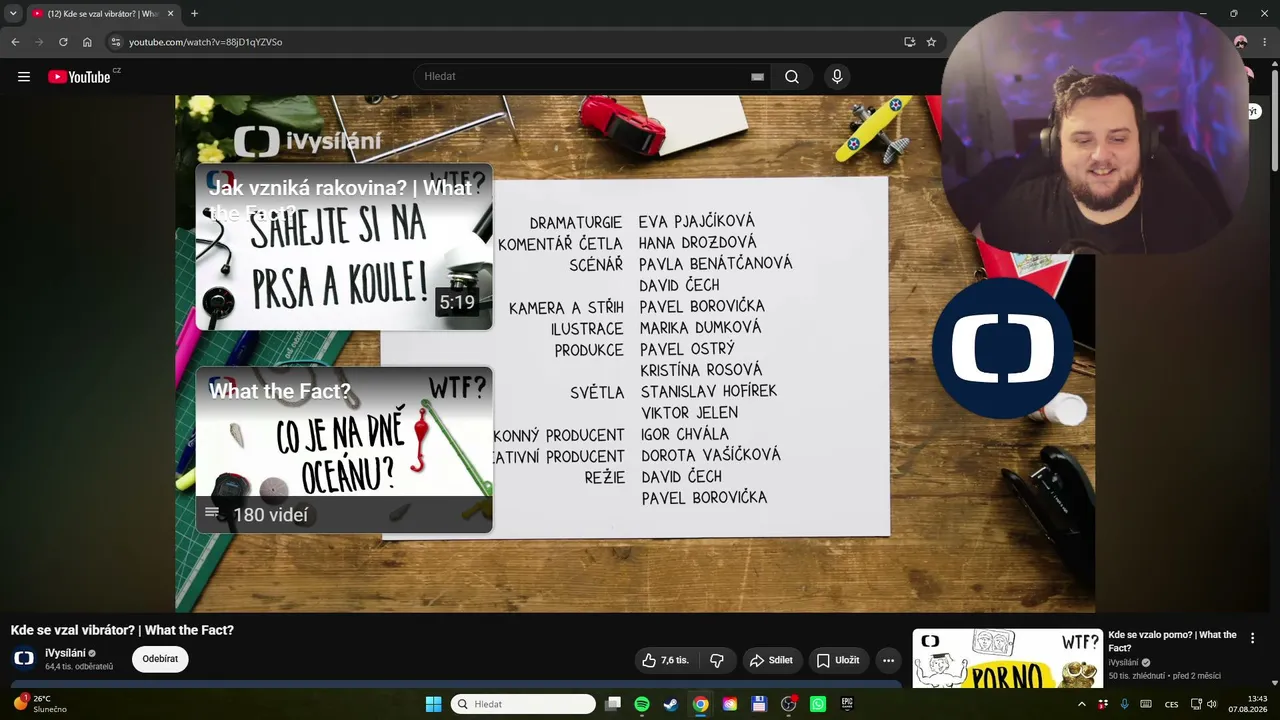Screen dimensions: 1280x720
Task: Click the '64,4 tis. odběratelů' subscriber count
Action: (x=79, y=666)
